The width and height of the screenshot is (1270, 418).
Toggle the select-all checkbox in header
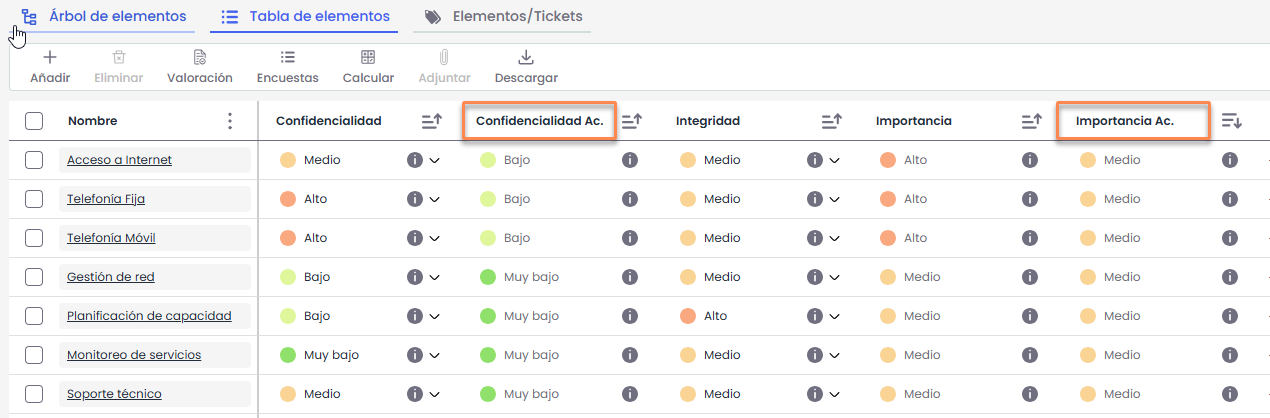pos(34,121)
